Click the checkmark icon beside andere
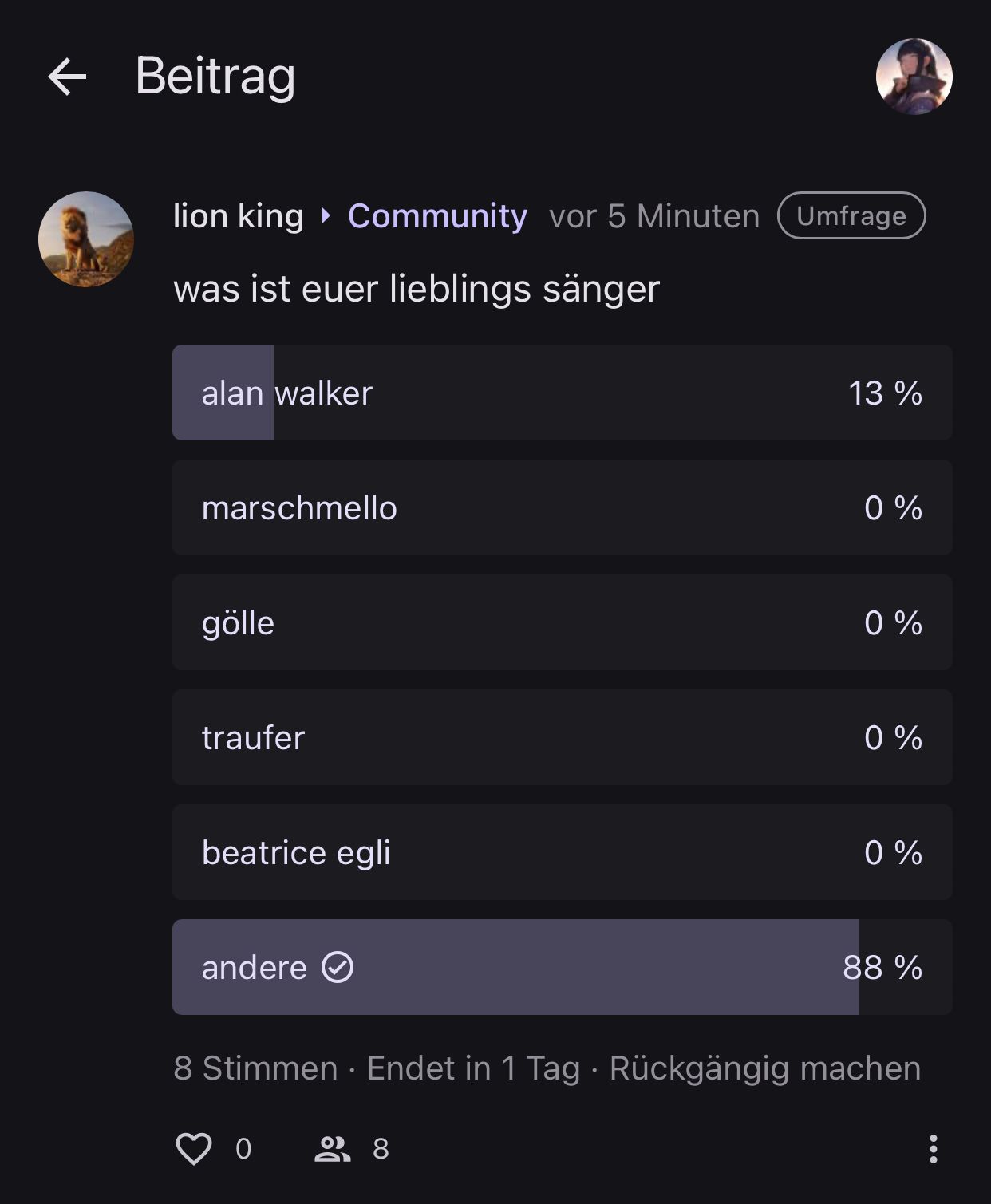The width and height of the screenshot is (991, 1204). [x=338, y=968]
